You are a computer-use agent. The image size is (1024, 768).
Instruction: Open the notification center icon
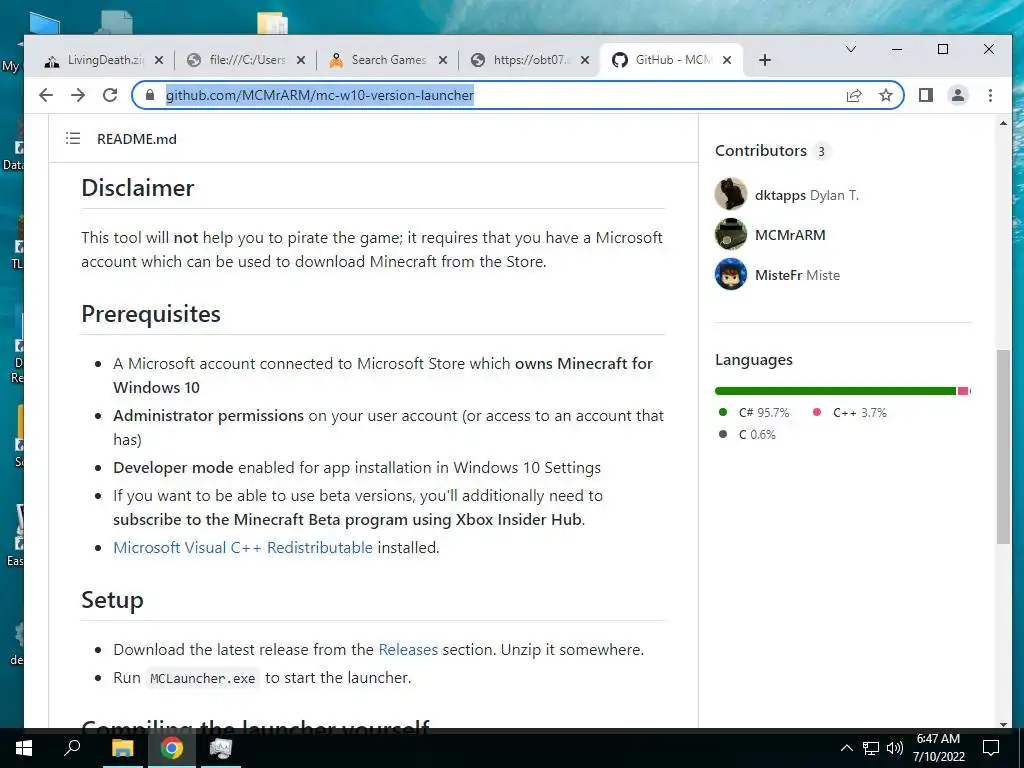991,748
